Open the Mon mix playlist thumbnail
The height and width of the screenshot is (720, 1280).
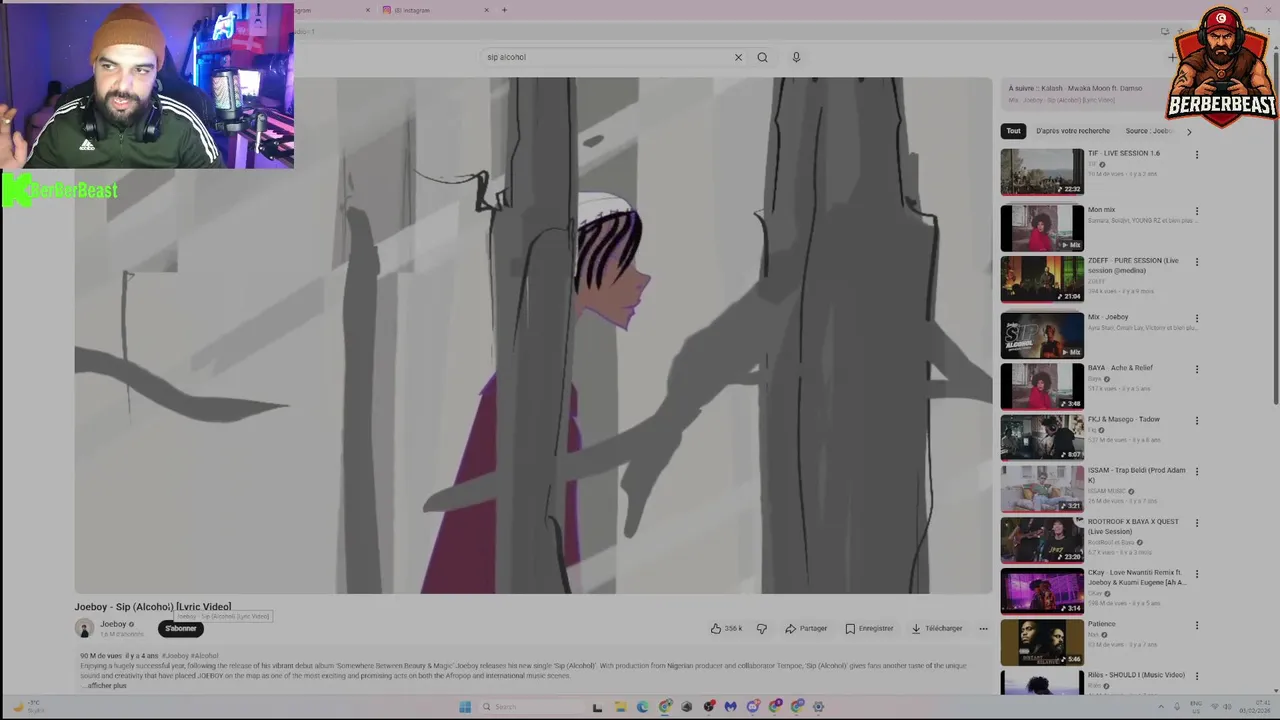click(1042, 228)
